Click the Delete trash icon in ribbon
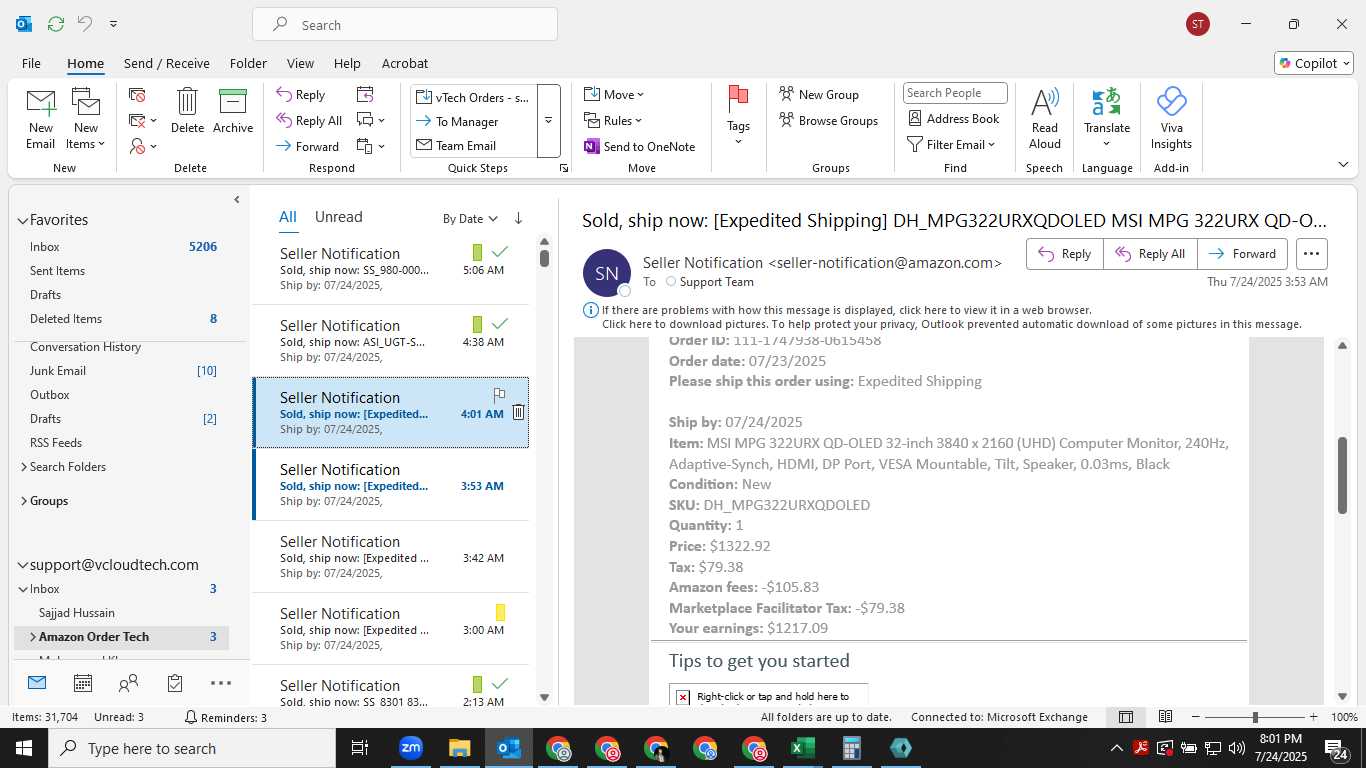 pos(187,102)
